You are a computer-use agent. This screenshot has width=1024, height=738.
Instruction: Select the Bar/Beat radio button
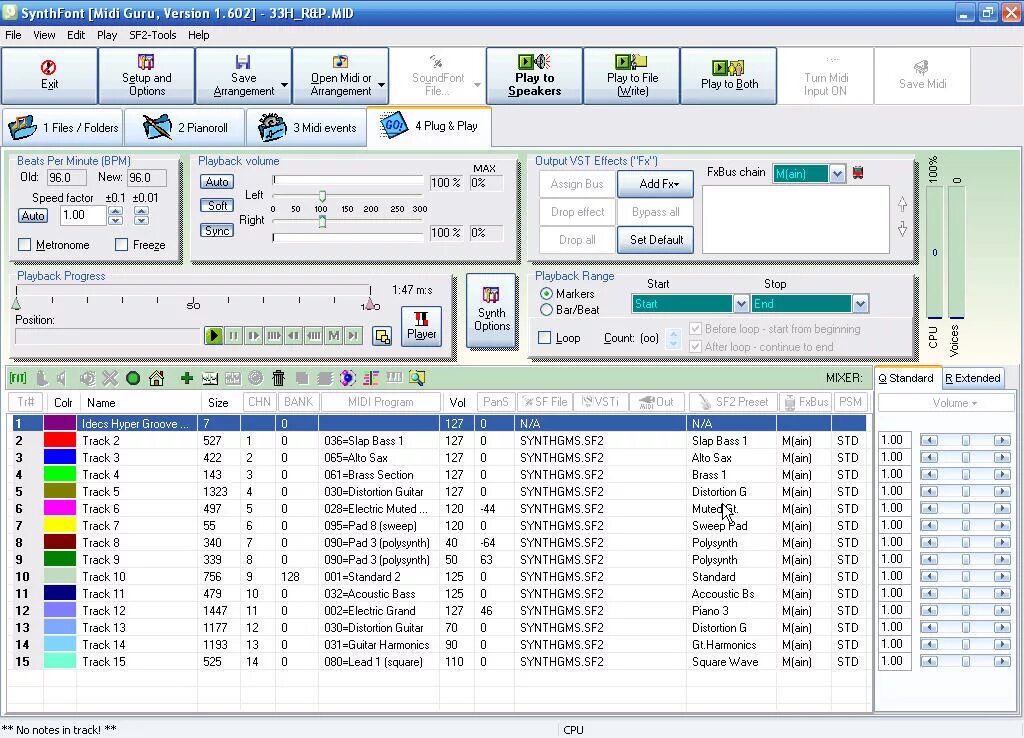(x=546, y=310)
